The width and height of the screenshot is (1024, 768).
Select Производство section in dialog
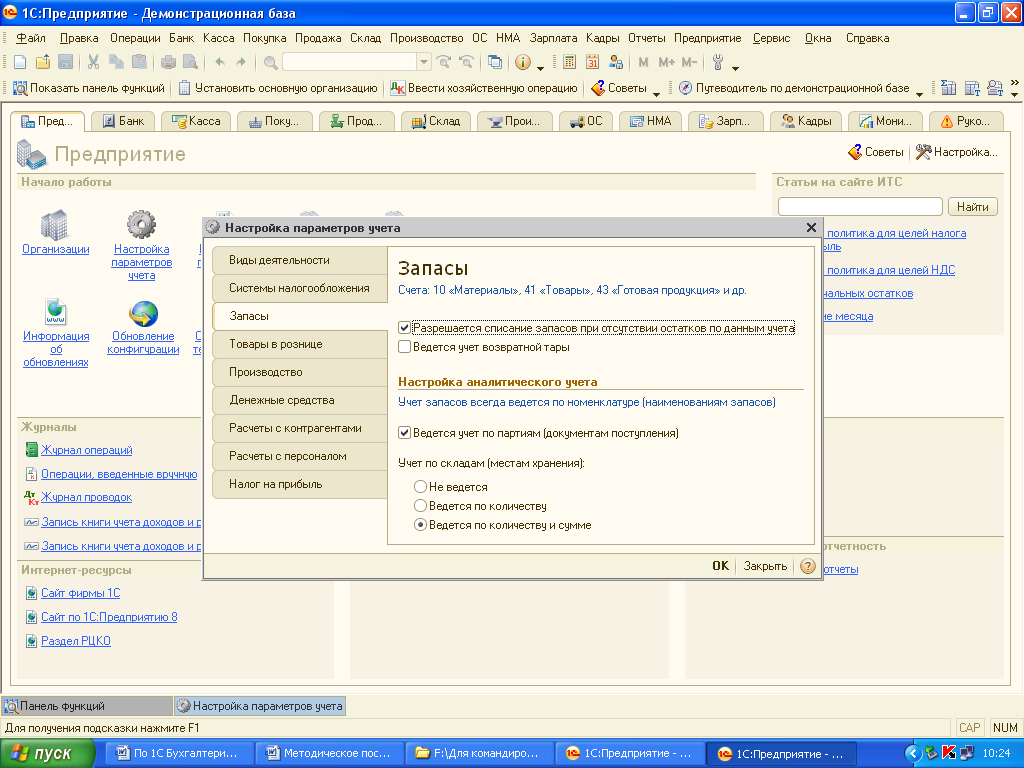point(300,372)
